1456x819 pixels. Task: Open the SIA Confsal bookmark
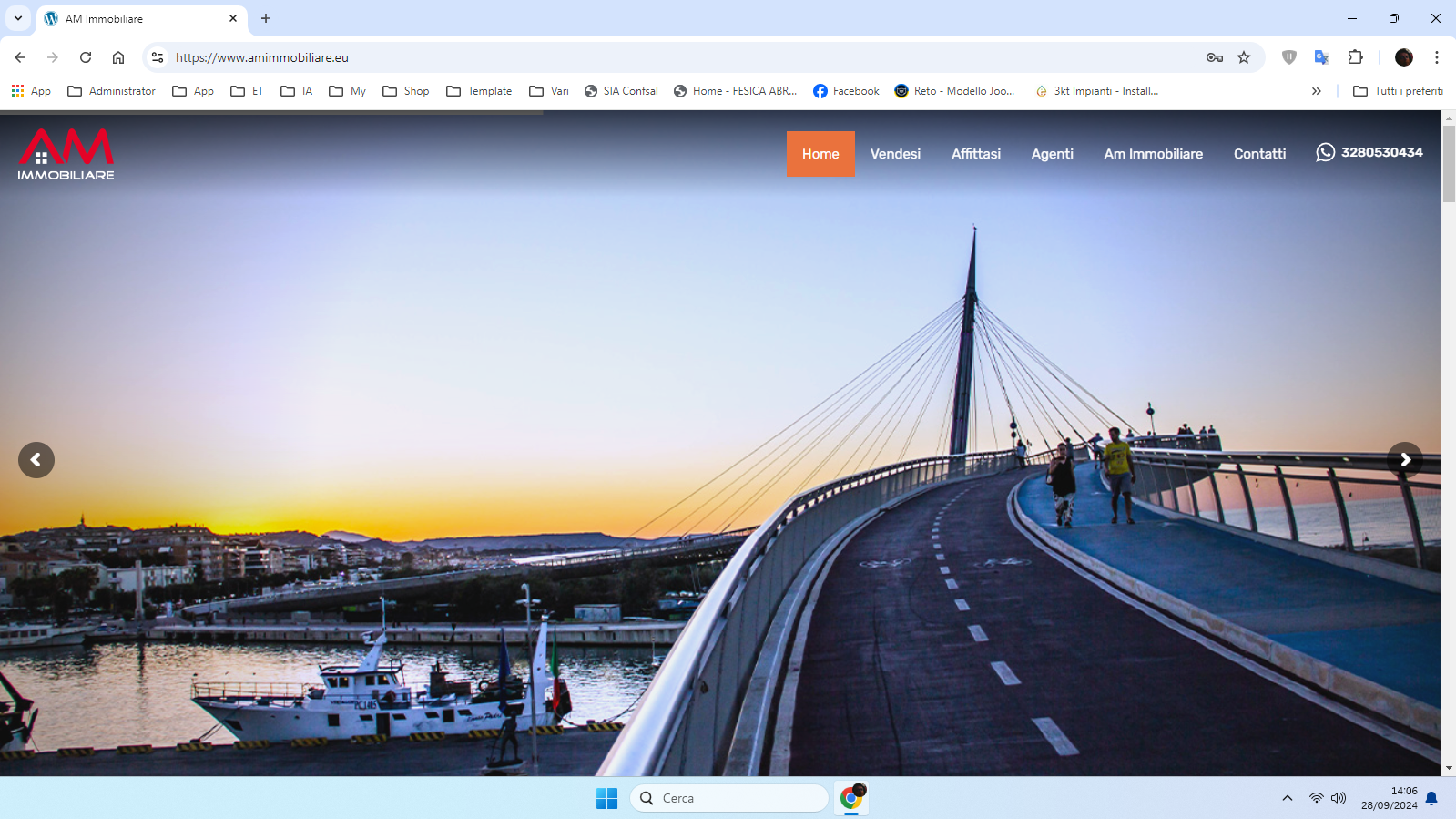point(621,91)
